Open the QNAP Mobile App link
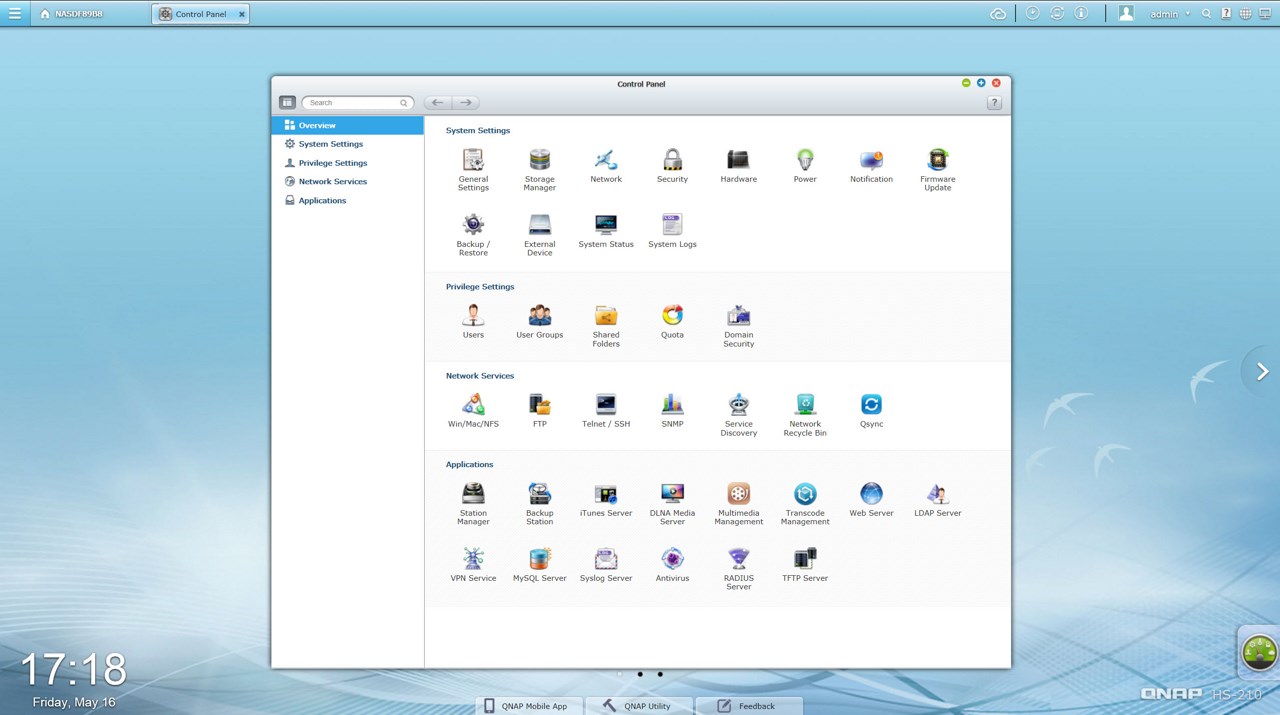Viewport: 1280px width, 715px height. point(528,706)
